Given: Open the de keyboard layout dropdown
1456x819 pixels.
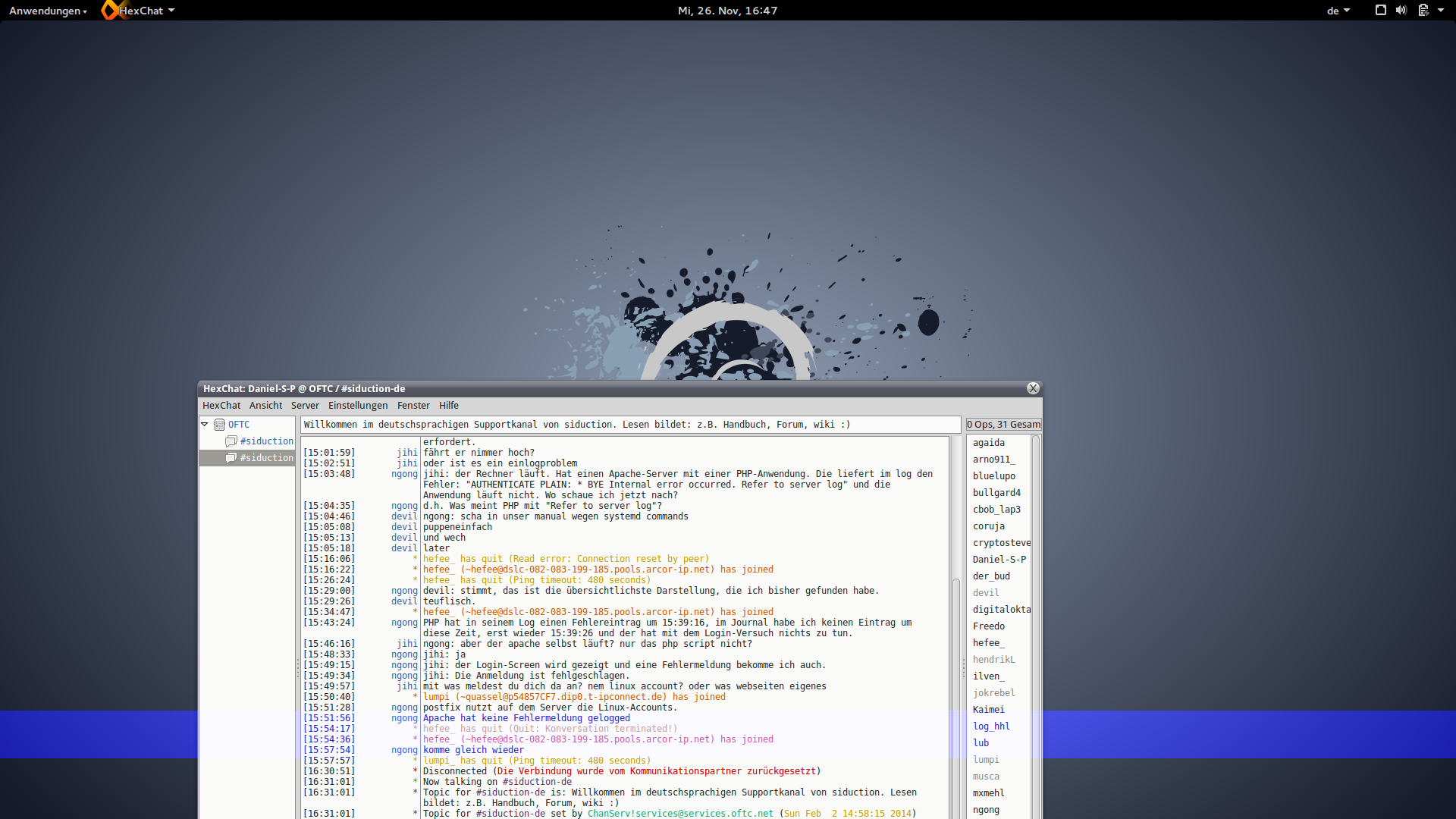Looking at the screenshot, I should pyautogui.click(x=1338, y=11).
